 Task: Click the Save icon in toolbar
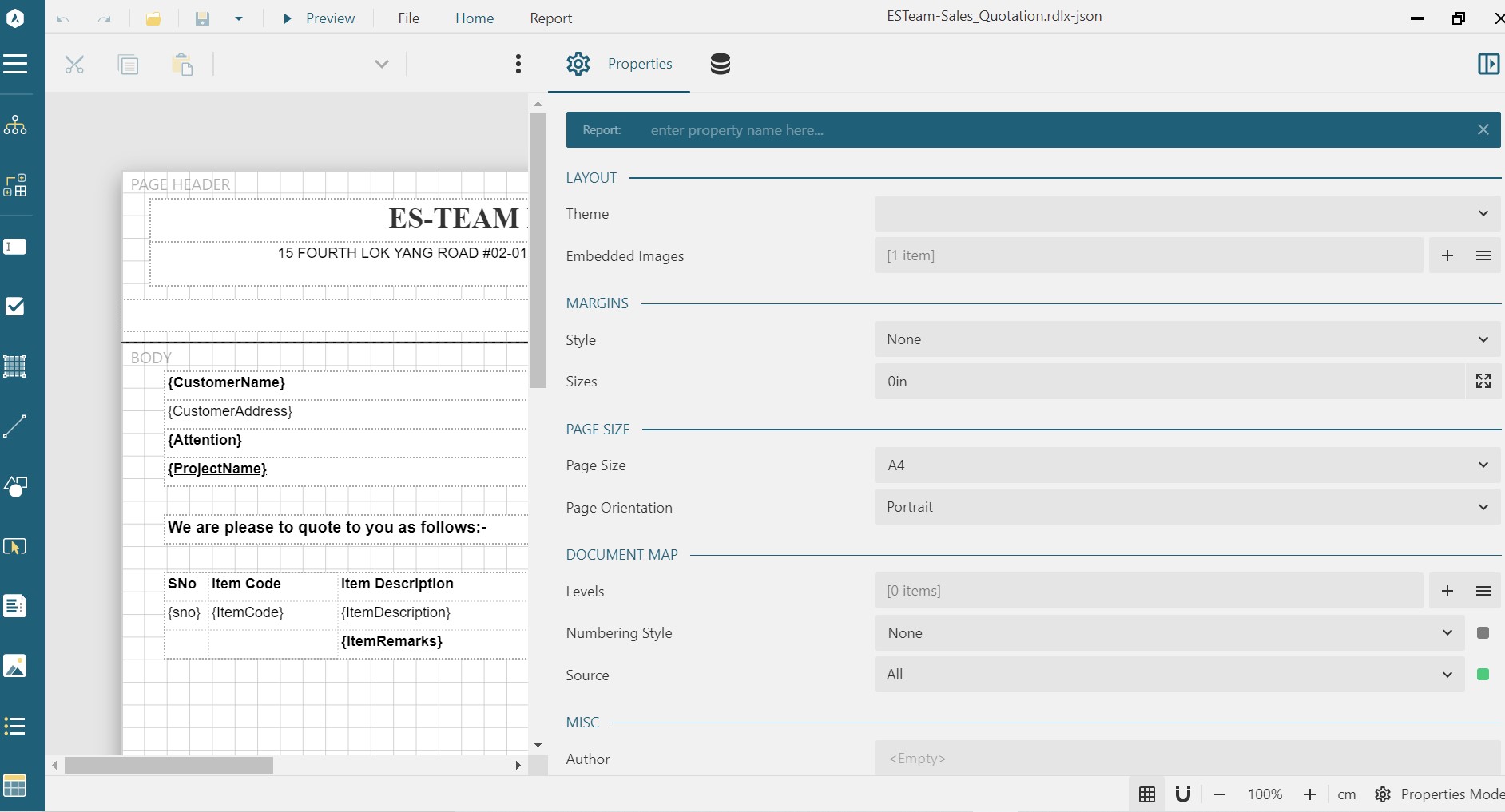click(x=202, y=18)
